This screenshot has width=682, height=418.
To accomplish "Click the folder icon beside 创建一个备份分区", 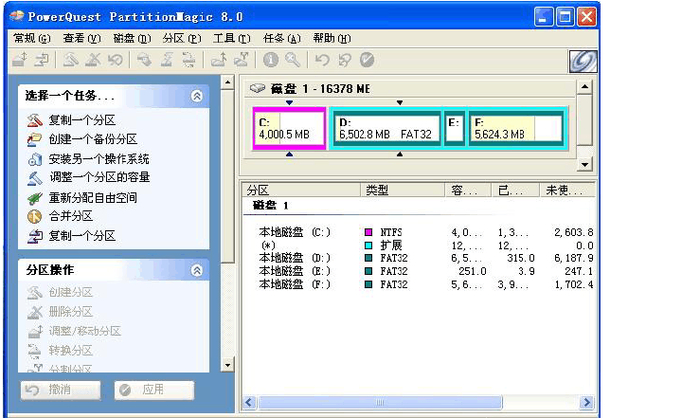I will [x=35, y=139].
